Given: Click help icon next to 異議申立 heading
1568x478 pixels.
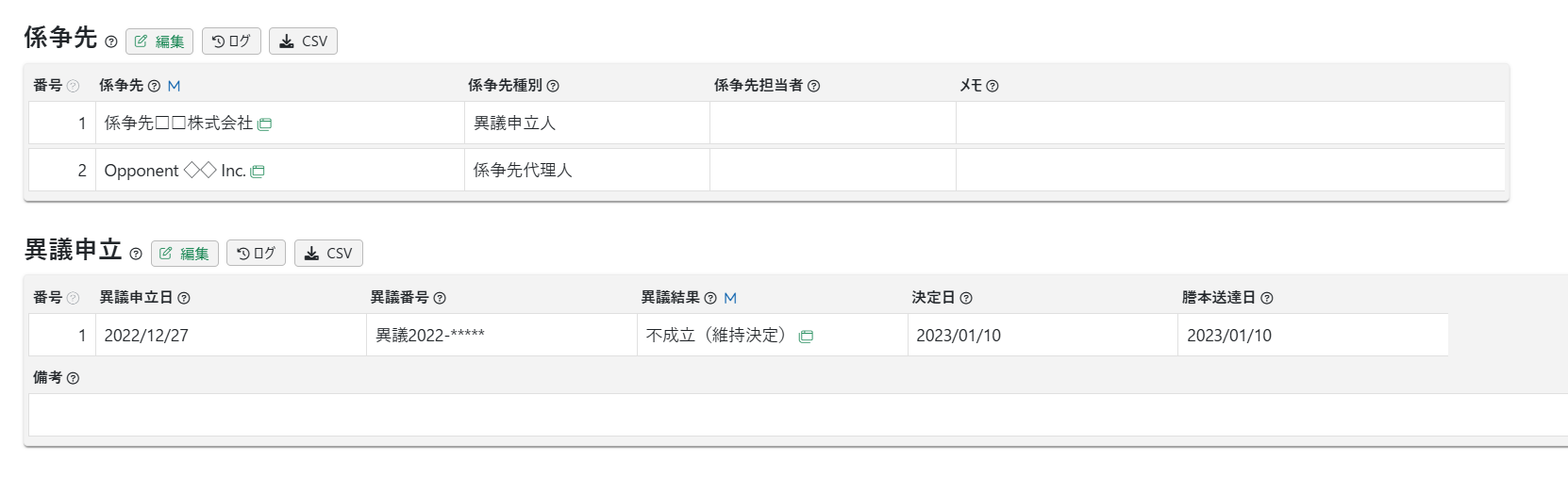Looking at the screenshot, I should tap(136, 254).
